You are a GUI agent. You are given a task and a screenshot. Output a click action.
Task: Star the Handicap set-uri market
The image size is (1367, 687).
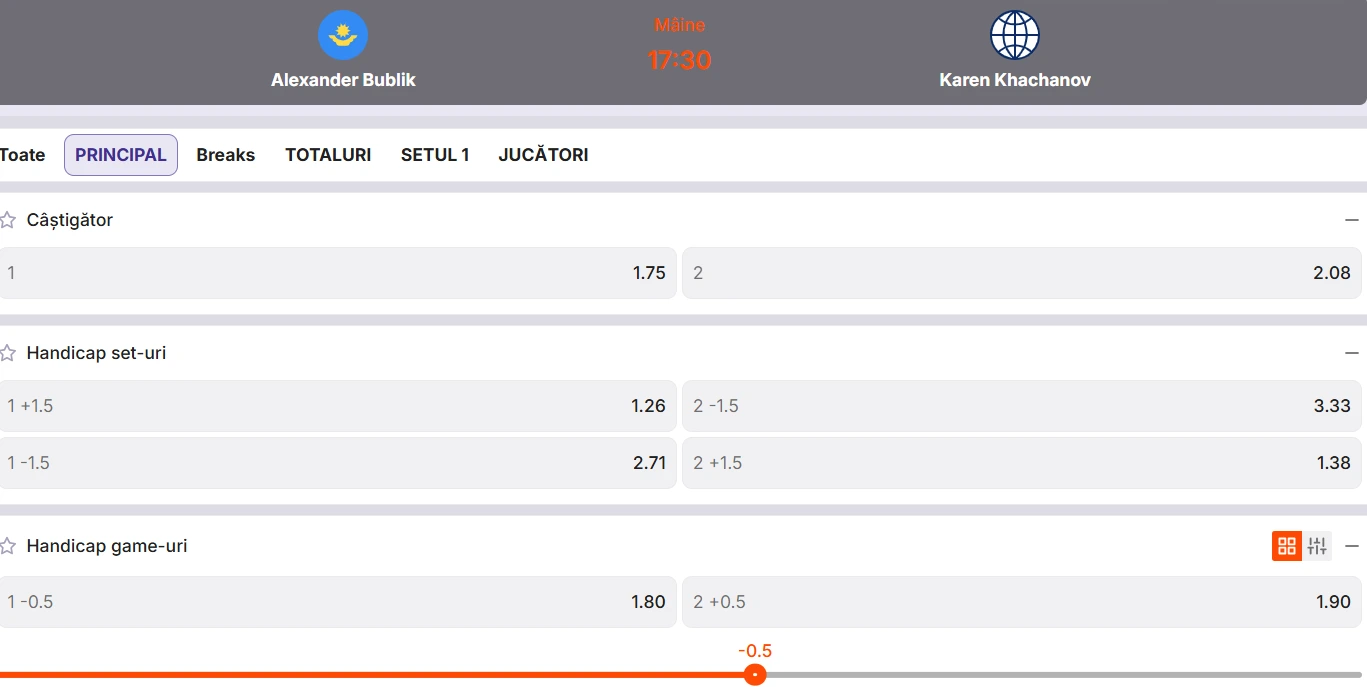pos(8,353)
